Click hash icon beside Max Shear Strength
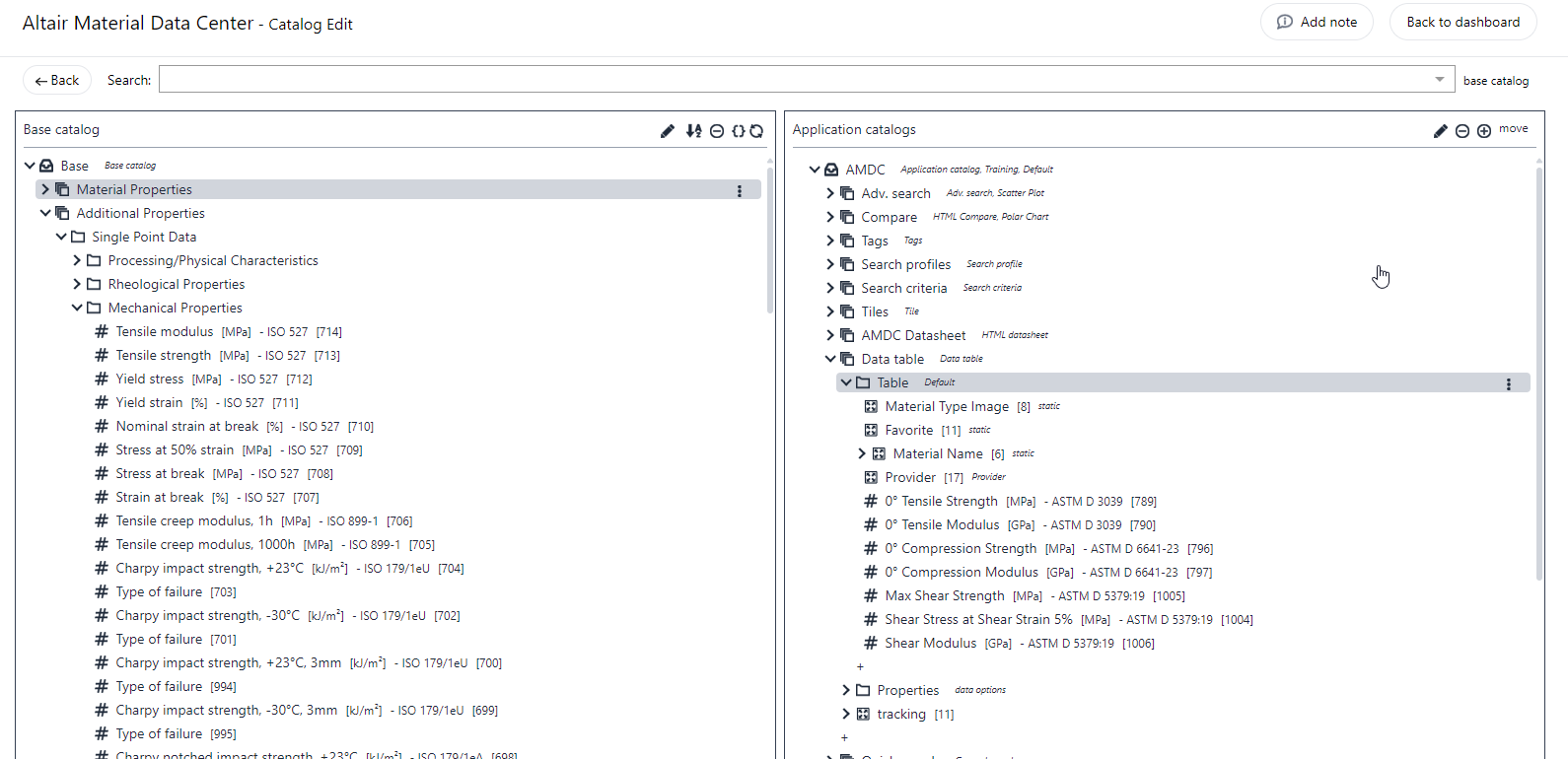The height and width of the screenshot is (759, 1568). coord(871,595)
